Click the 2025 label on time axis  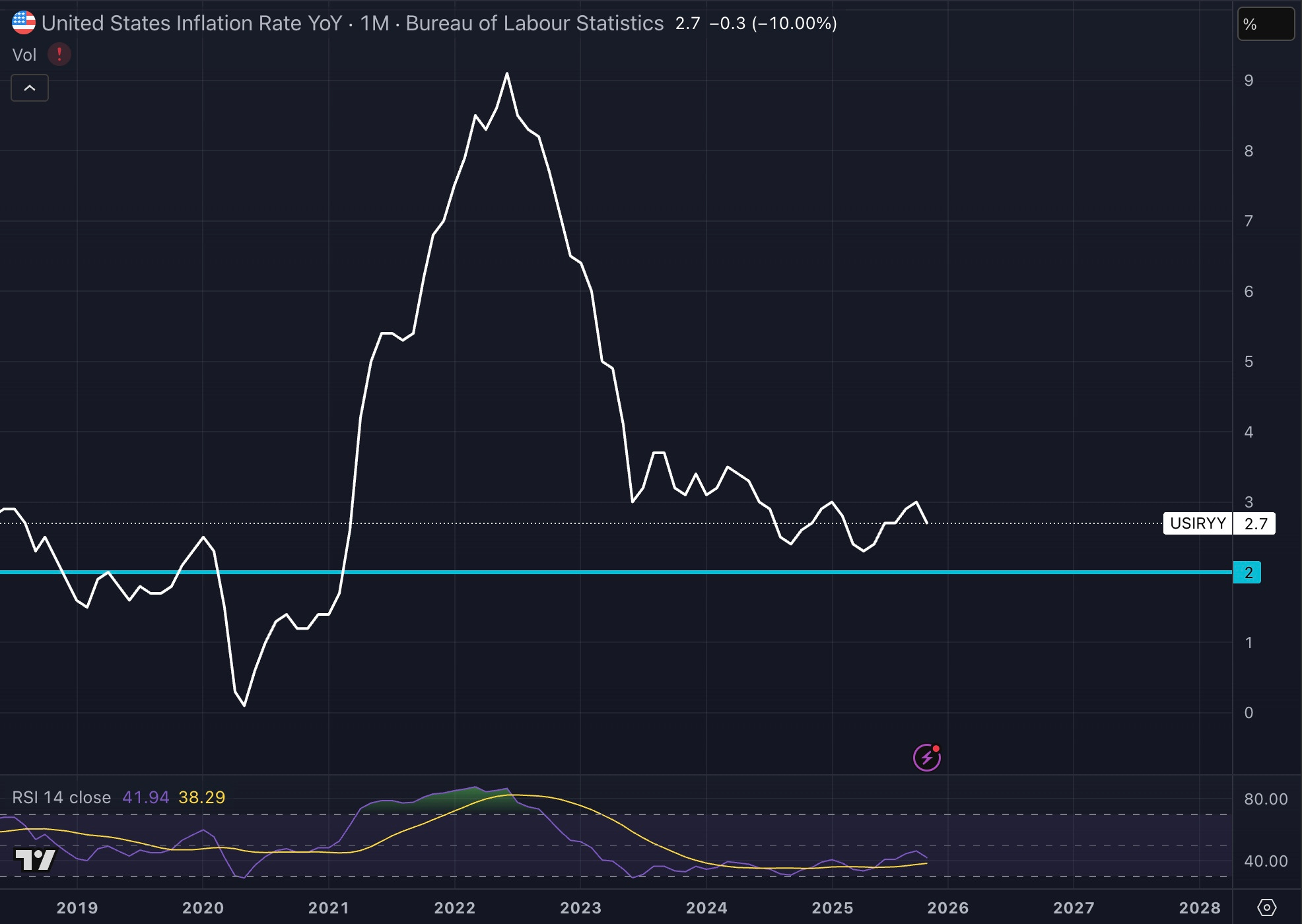pos(833,907)
